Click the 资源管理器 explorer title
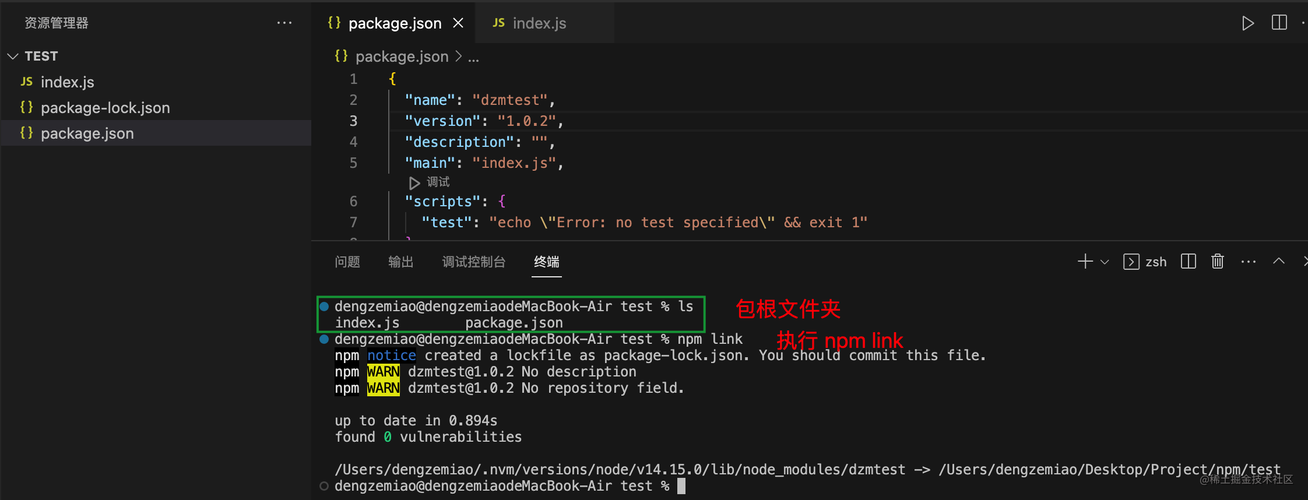The width and height of the screenshot is (1308, 500). (56, 22)
